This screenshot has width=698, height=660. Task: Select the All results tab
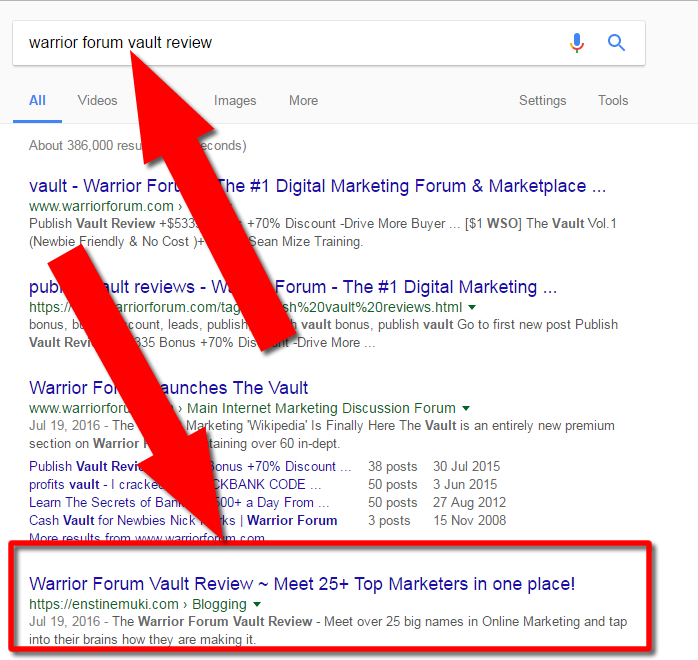37,101
